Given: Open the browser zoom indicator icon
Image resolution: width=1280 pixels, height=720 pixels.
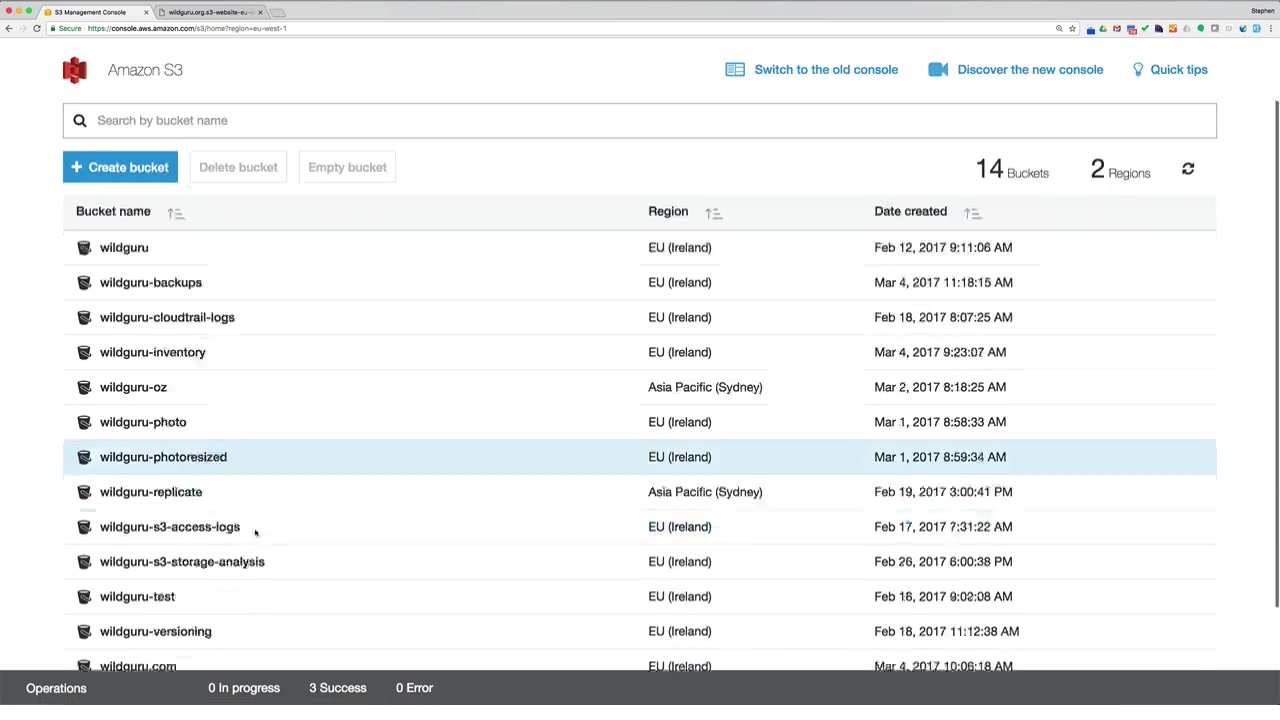Looking at the screenshot, I should [1059, 29].
